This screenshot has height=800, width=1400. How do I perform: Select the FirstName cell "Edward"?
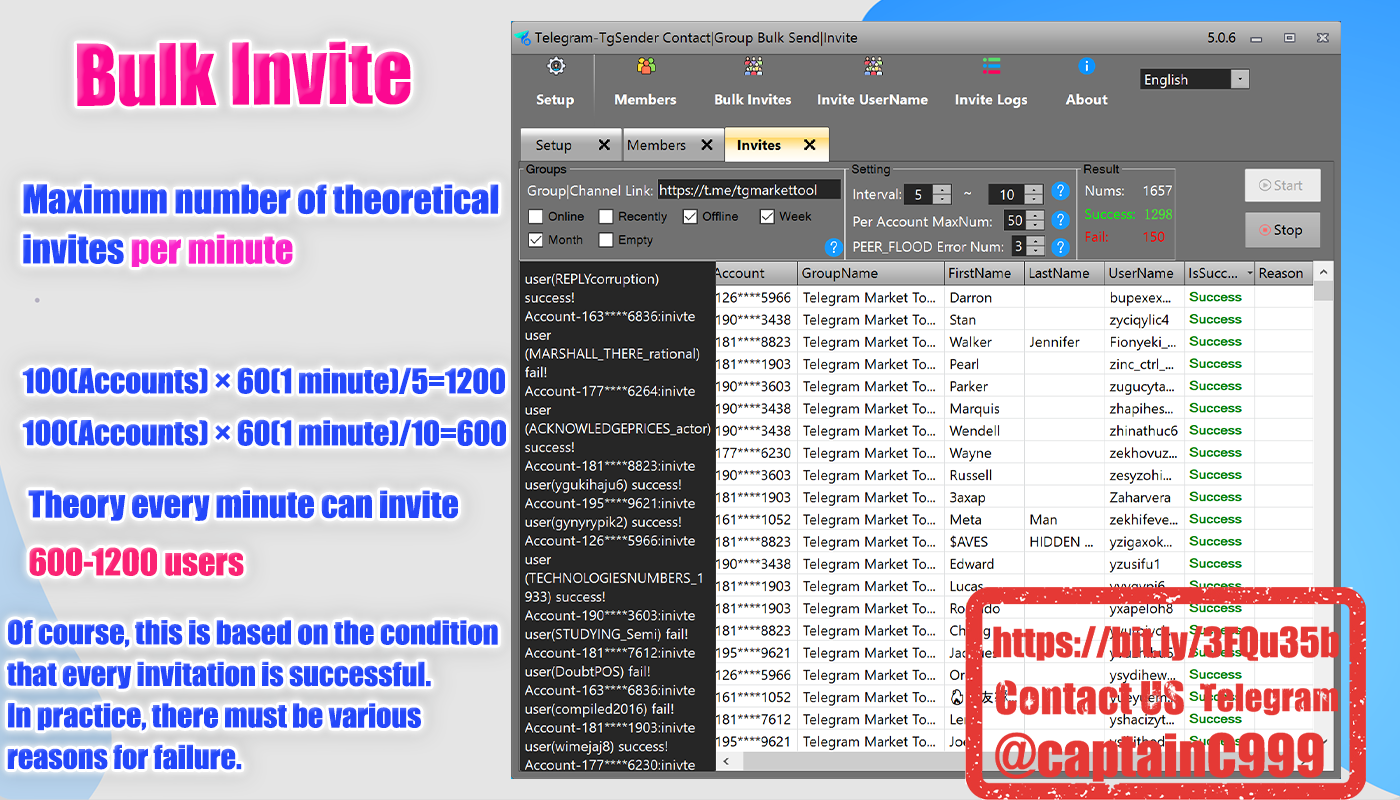[985, 564]
